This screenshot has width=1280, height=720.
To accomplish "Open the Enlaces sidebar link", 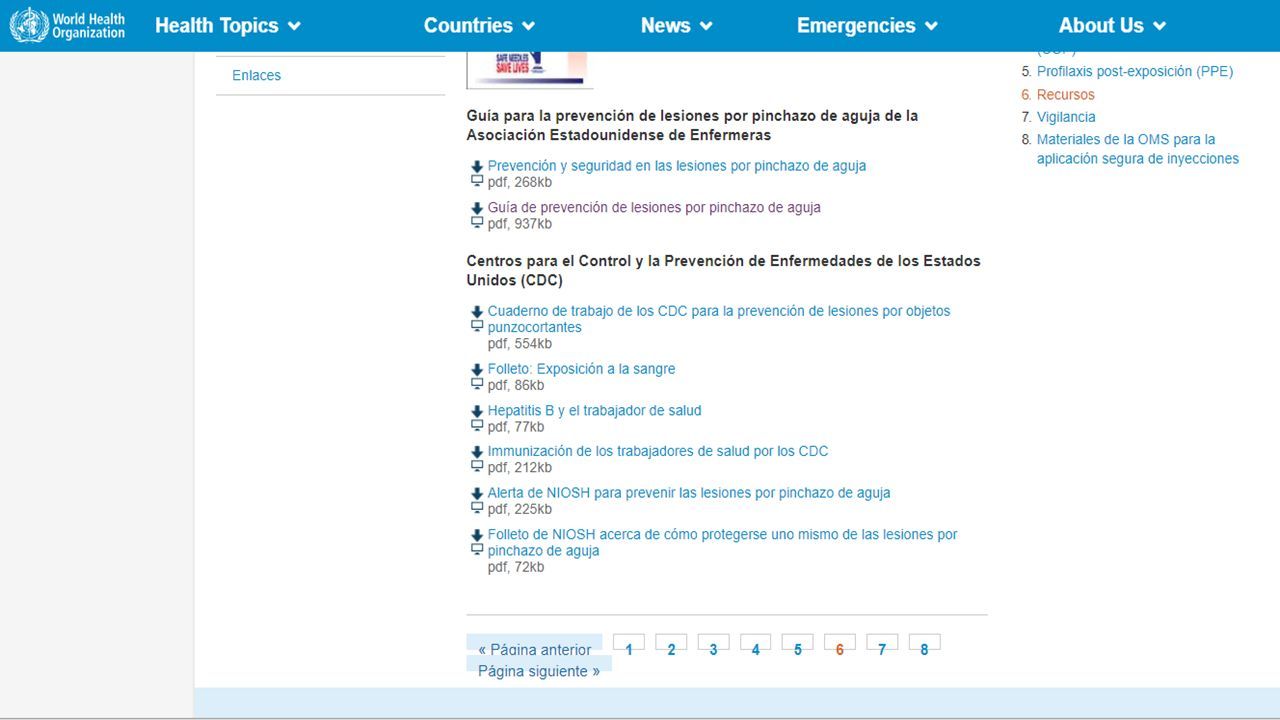I will click(x=256, y=75).
